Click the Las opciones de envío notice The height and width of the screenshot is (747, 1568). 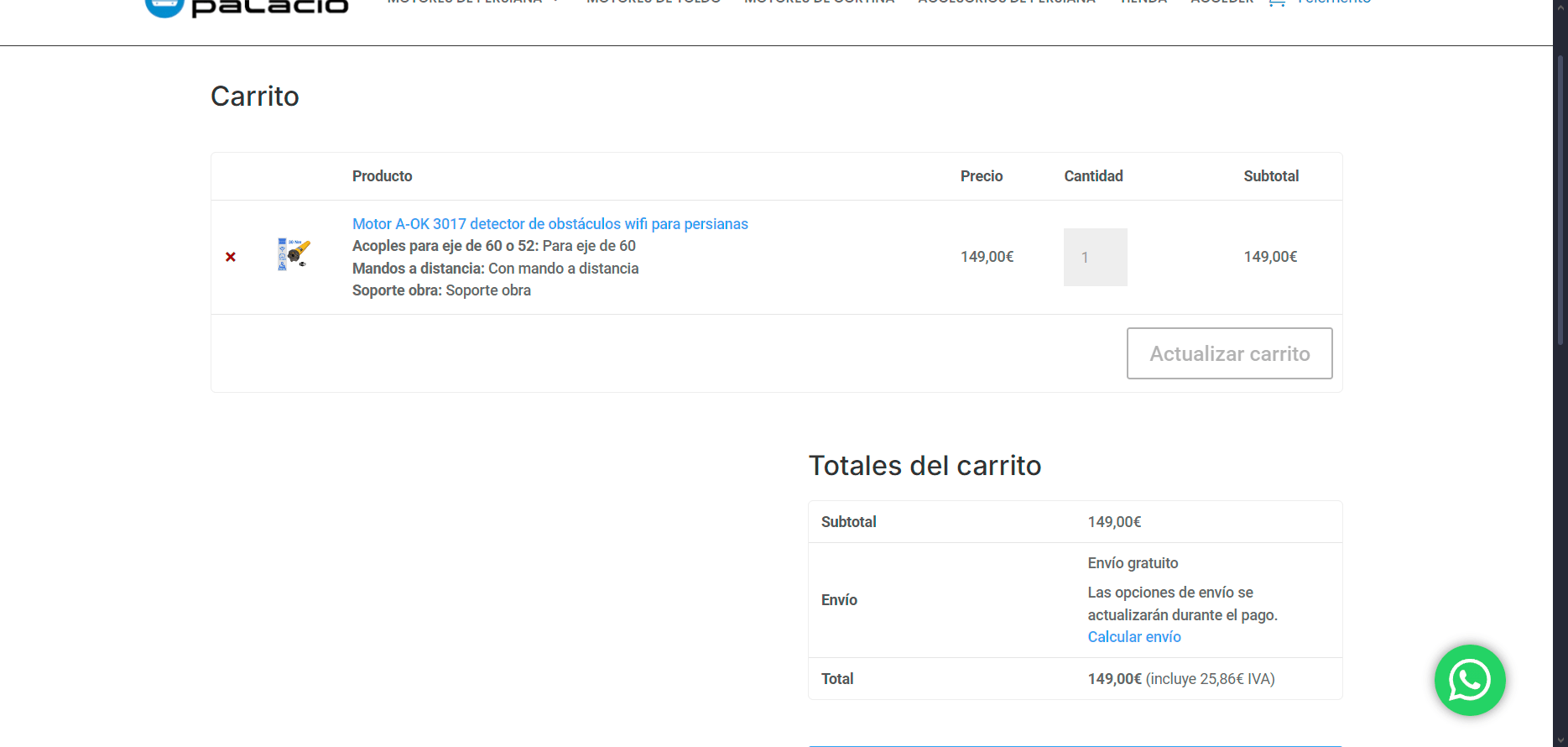coord(1183,603)
